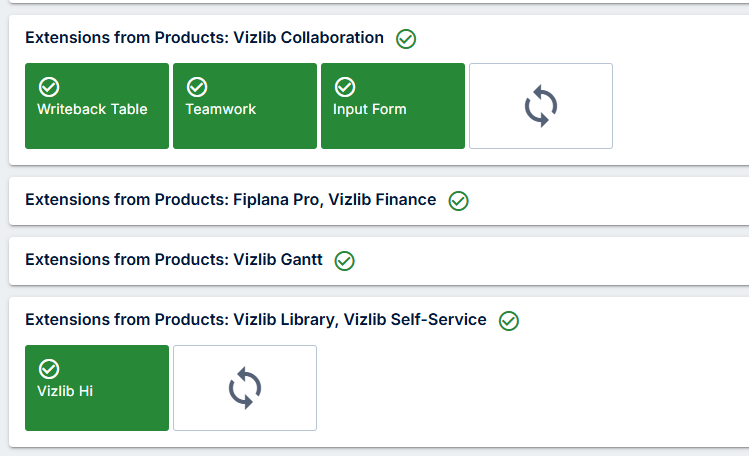Click checkmark icon on Writeback Table tile
This screenshot has height=456, width=749.
click(x=49, y=87)
